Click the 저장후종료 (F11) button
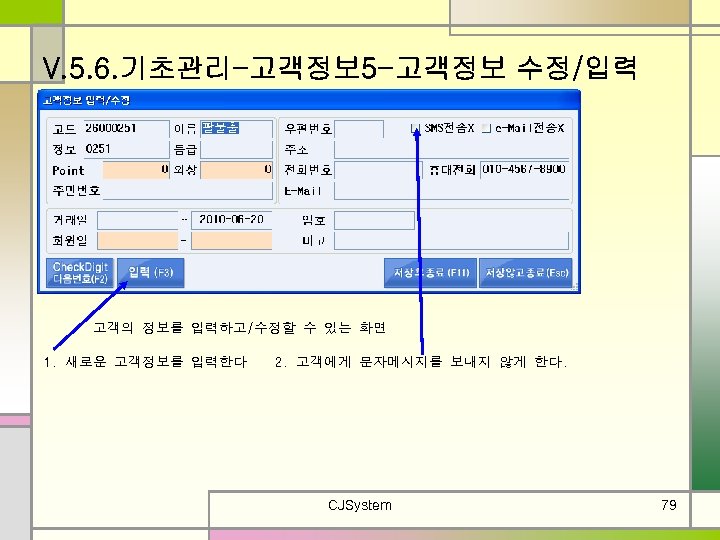Screen dimensions: 720x540 (x=430, y=273)
